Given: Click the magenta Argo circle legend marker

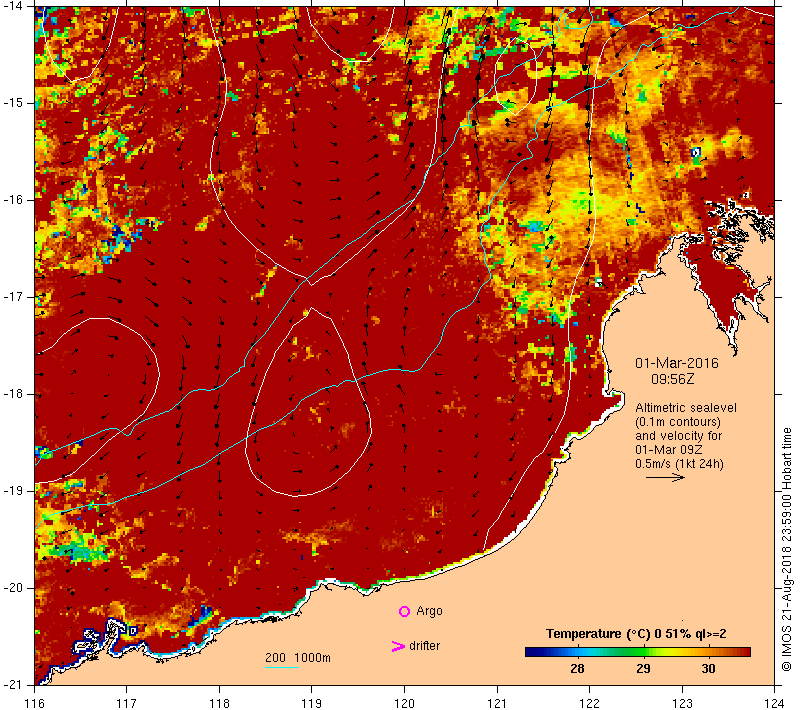Looking at the screenshot, I should pyautogui.click(x=404, y=611).
